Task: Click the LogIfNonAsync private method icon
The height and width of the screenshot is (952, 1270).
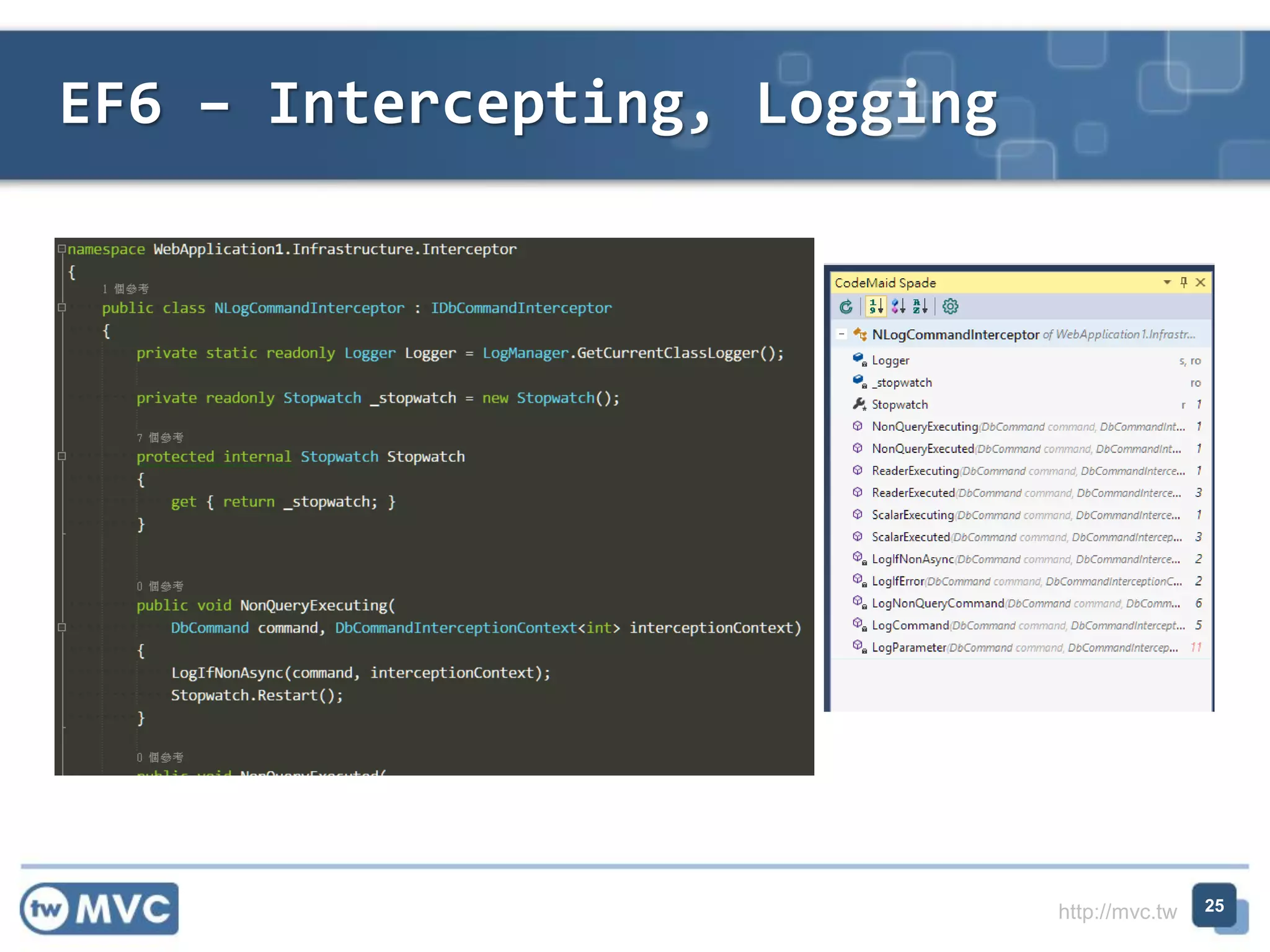Action: [x=859, y=558]
